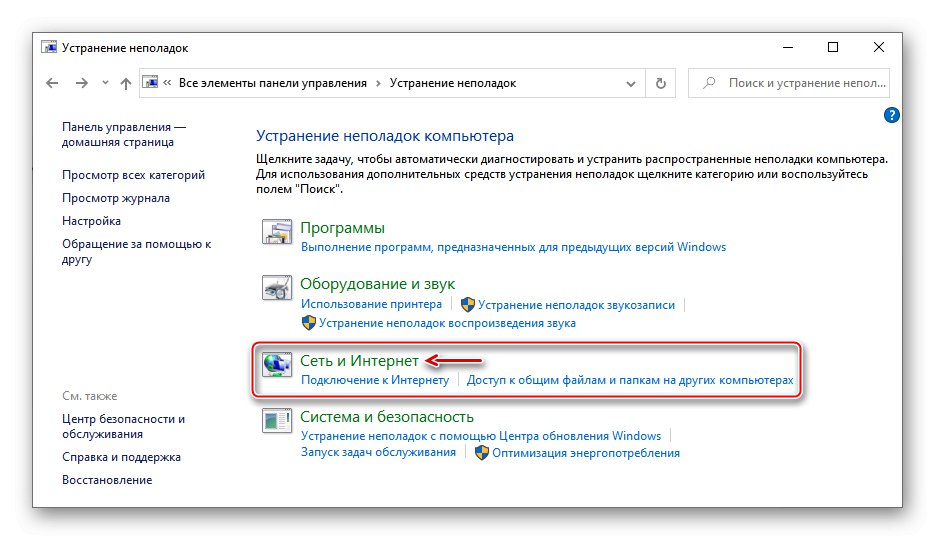Click the 'Сеть и Интернет' heading
This screenshot has height=540, width=935.
[x=359, y=361]
